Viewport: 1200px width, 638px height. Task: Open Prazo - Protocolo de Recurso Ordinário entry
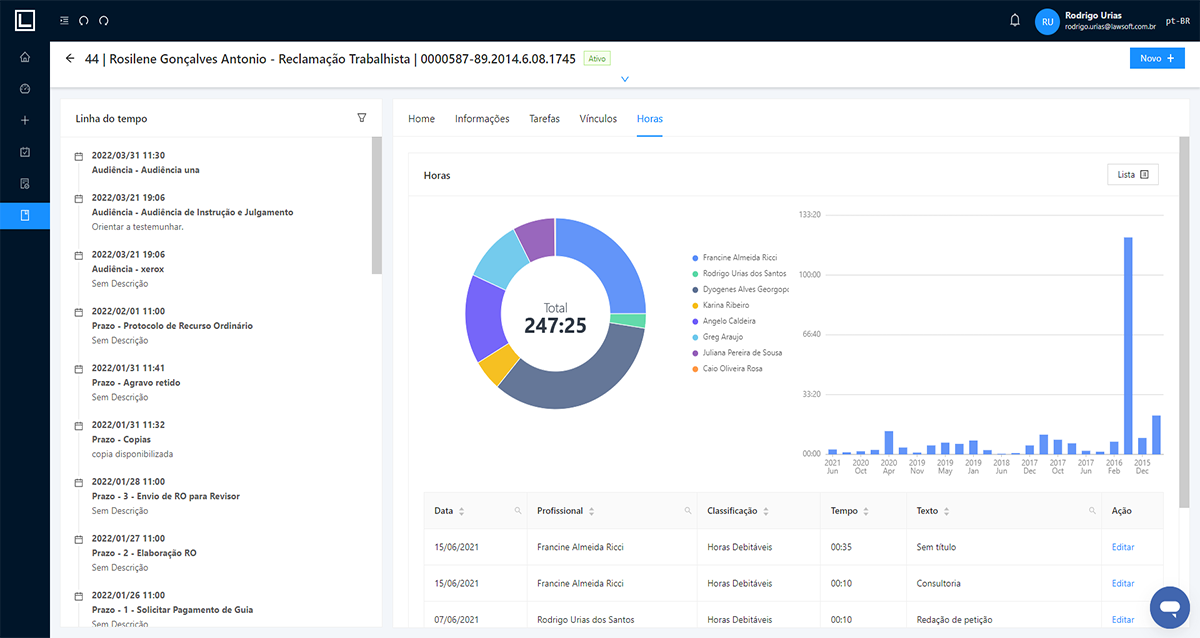[172, 326]
